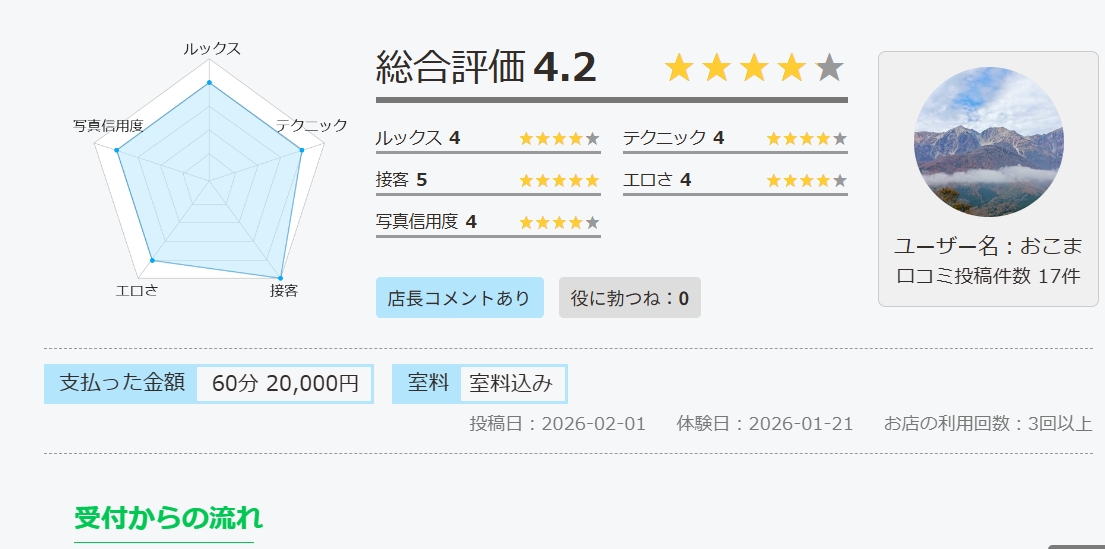Image resolution: width=1105 pixels, height=549 pixels.
Task: Click the overall rating 4.2 stars
Action: [x=754, y=68]
